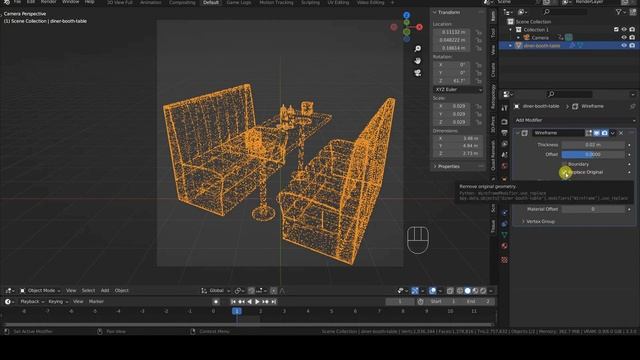Image resolution: width=640 pixels, height=360 pixels.
Task: Click the Material Offset field
Action: tap(593, 209)
